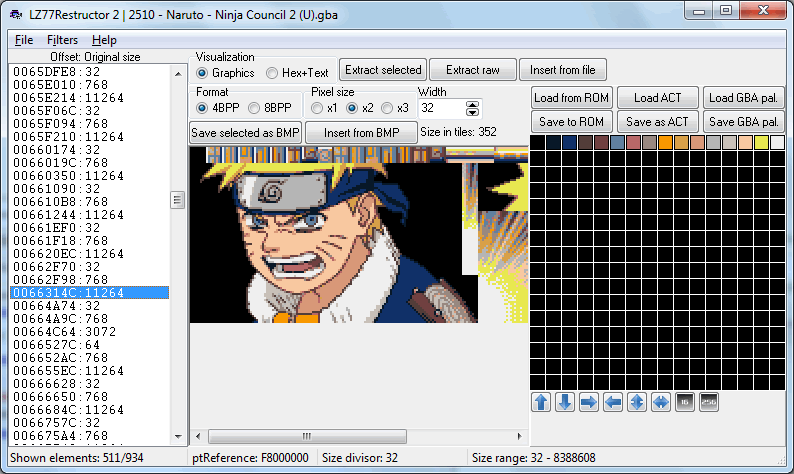Select list entry 0066019C:768
Image resolution: width=794 pixels, height=474 pixels.
click(x=89, y=163)
